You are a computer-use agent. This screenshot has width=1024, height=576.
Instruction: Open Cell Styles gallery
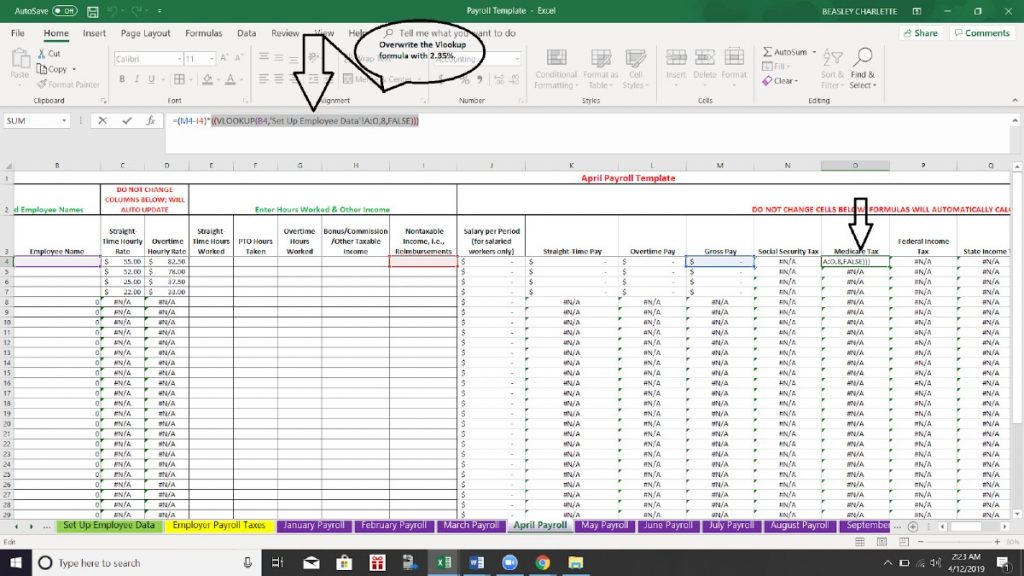point(638,72)
